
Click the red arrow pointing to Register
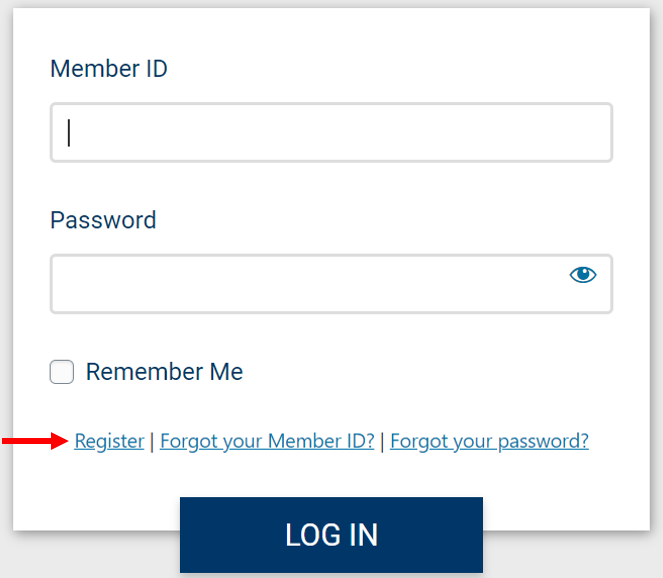coord(35,441)
